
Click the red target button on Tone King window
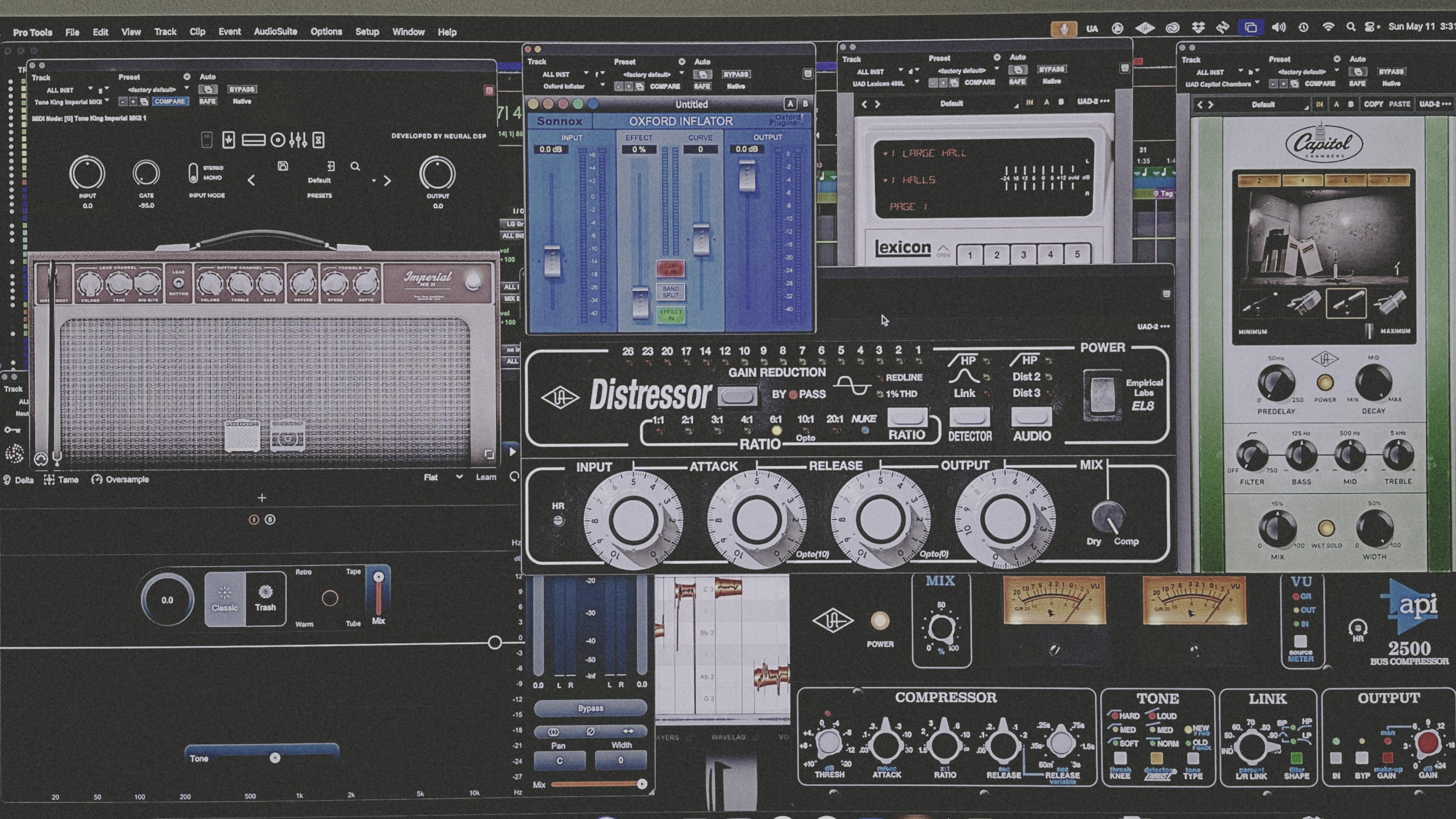(x=489, y=91)
